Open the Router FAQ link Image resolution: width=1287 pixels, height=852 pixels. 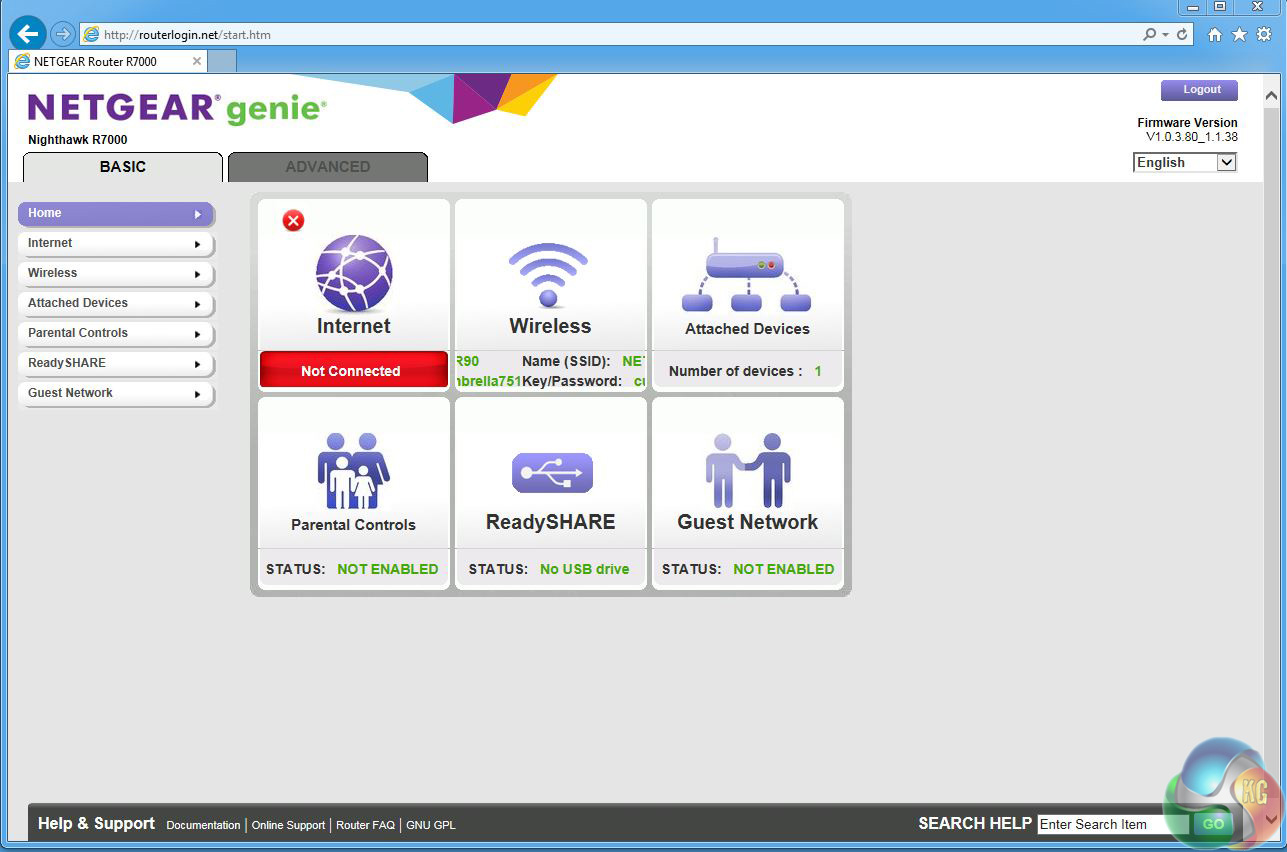[365, 825]
